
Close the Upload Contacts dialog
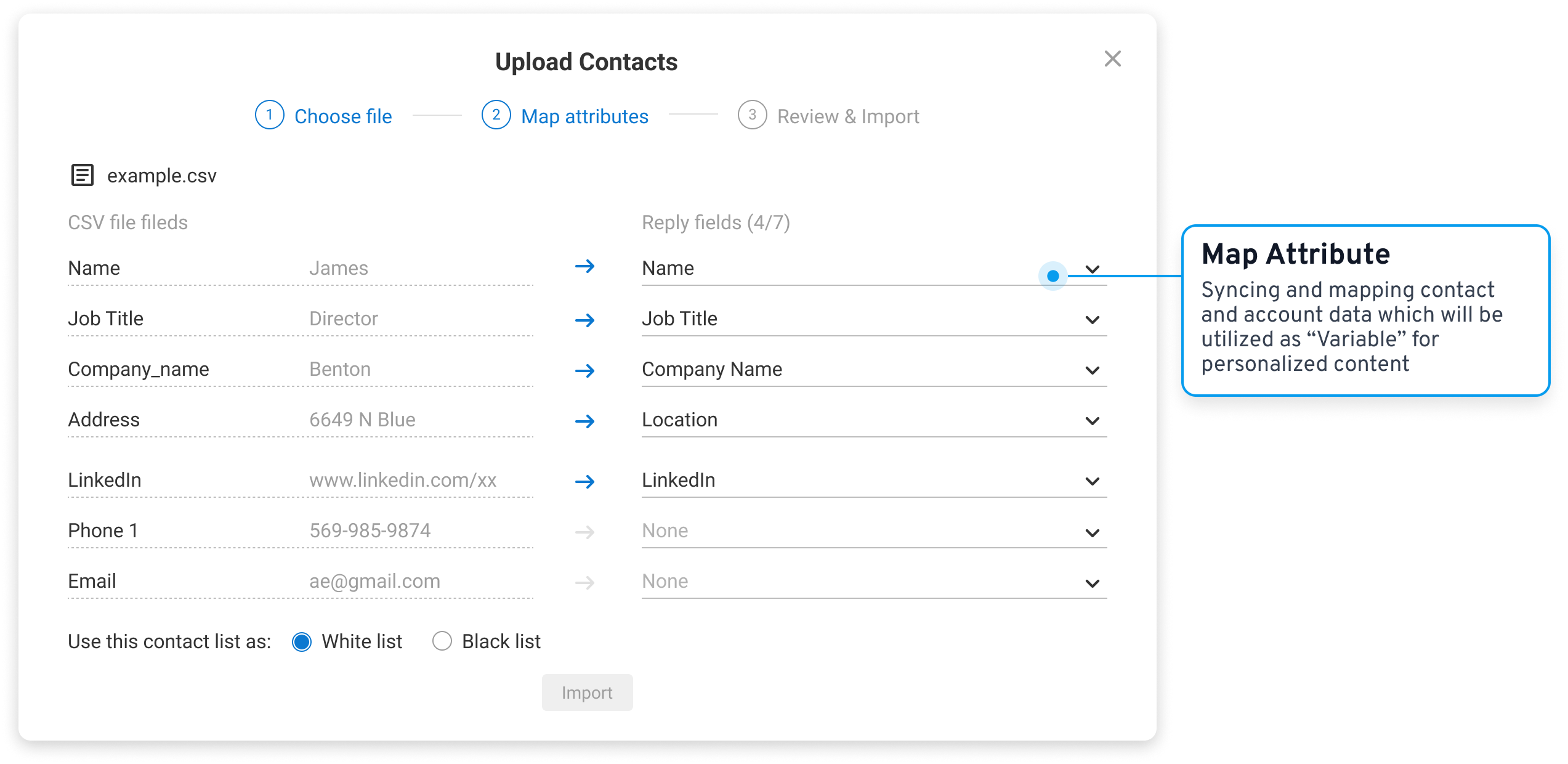(1112, 59)
